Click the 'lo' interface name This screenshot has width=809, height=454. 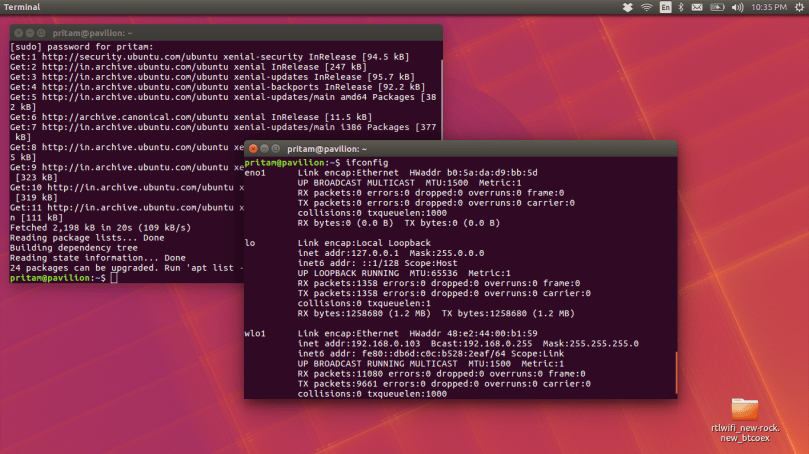pos(250,243)
